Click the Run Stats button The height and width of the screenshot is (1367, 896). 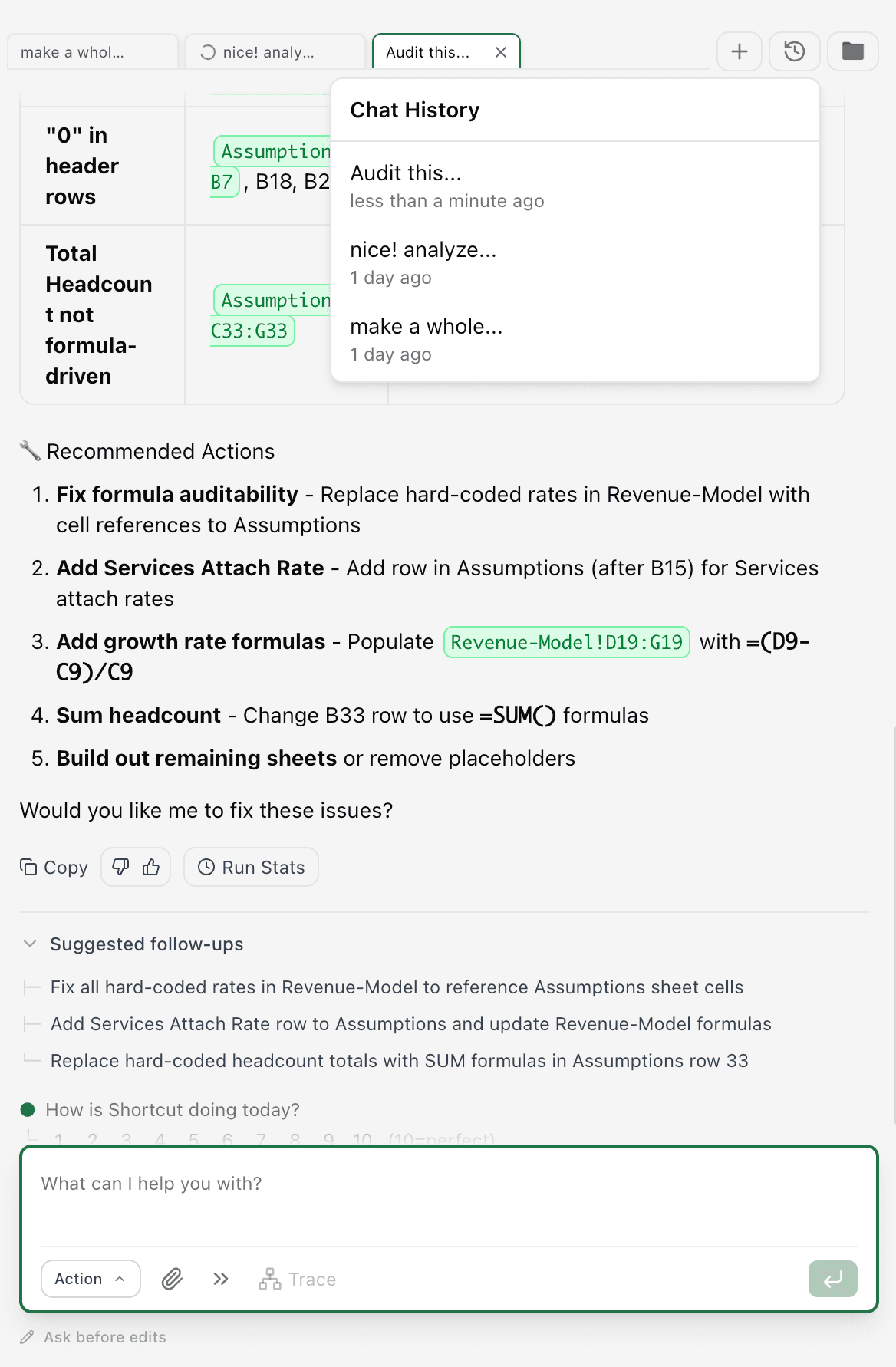[x=251, y=866]
